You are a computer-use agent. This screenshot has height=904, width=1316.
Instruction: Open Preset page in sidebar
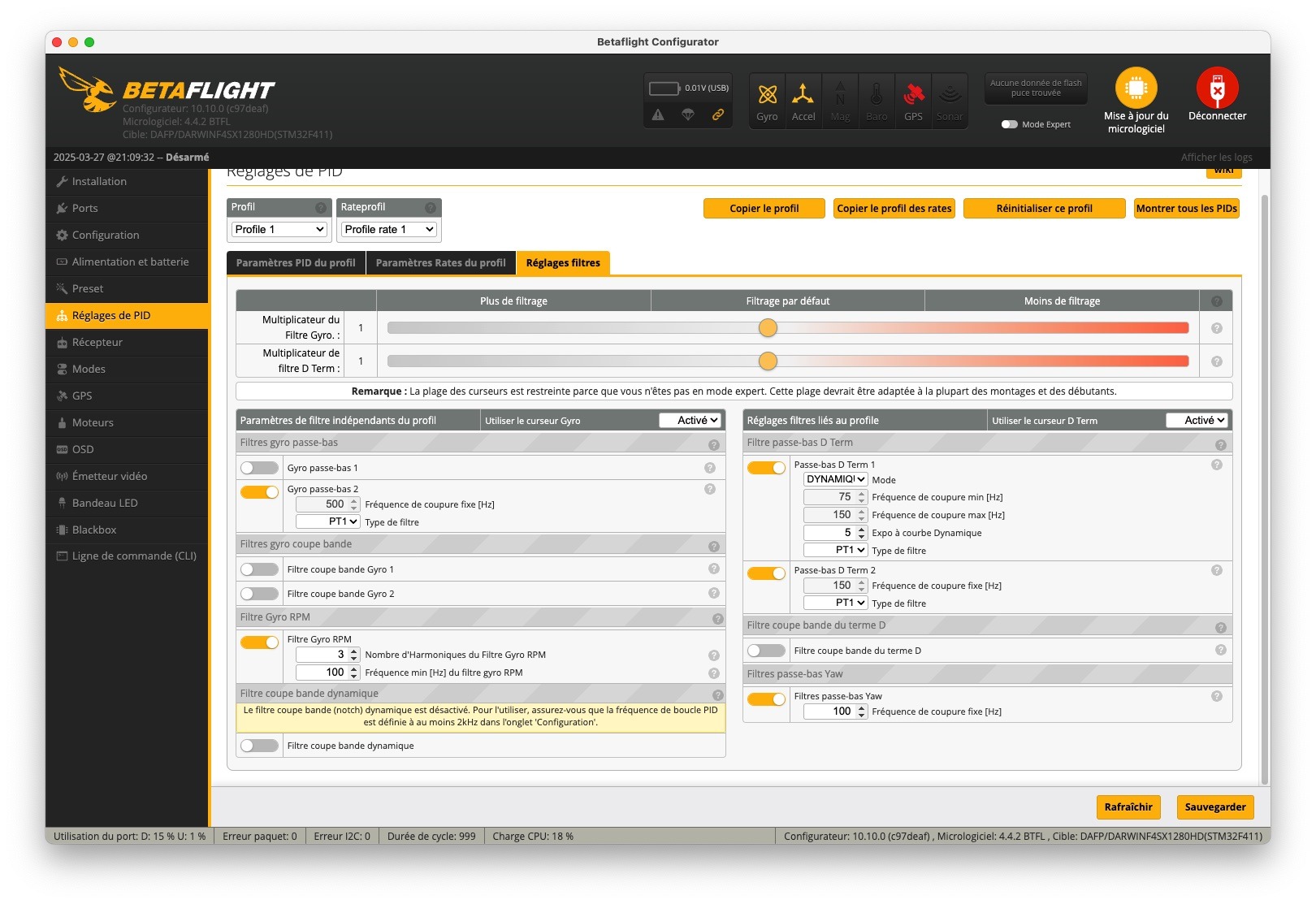pyautogui.click(x=128, y=288)
